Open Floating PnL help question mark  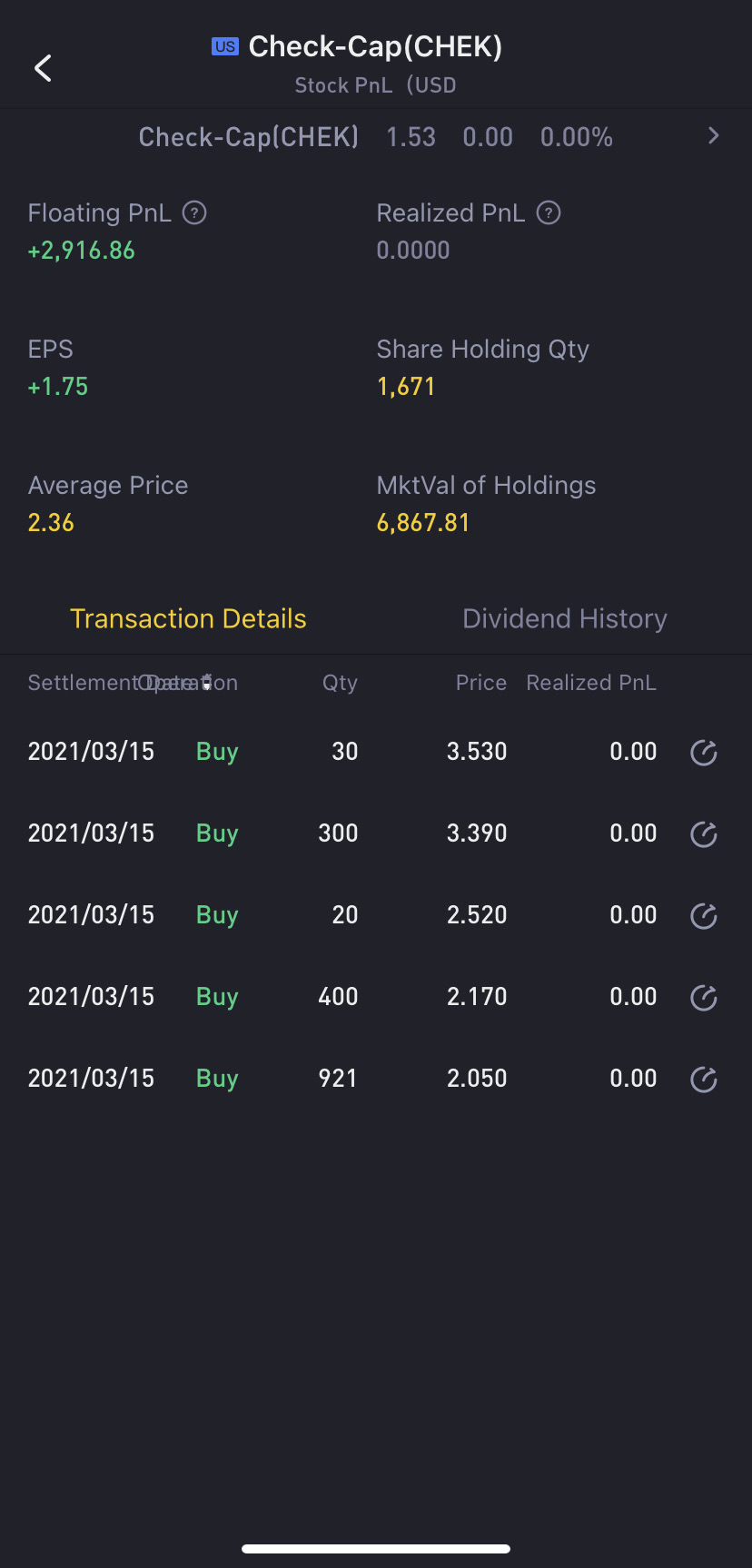[194, 212]
